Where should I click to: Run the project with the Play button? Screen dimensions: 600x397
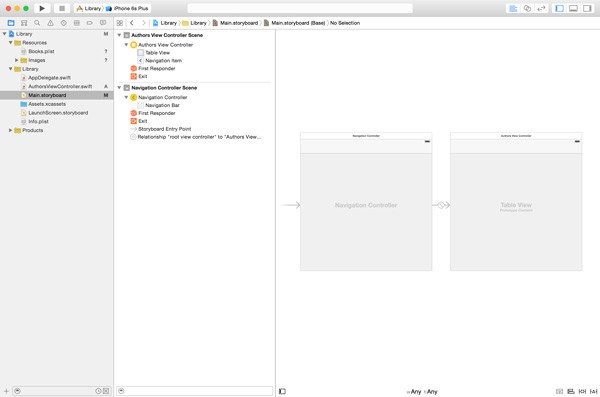42,8
